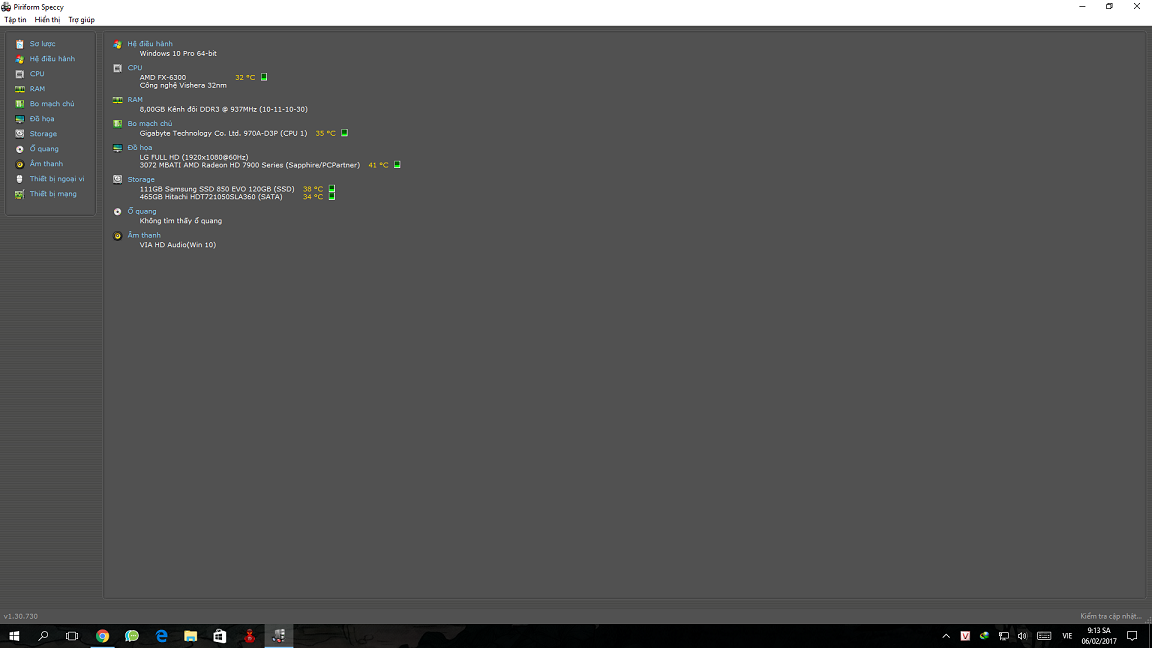Click the monitor icon beside summary Đồ họa heading
1152x648 pixels.
pos(118,148)
